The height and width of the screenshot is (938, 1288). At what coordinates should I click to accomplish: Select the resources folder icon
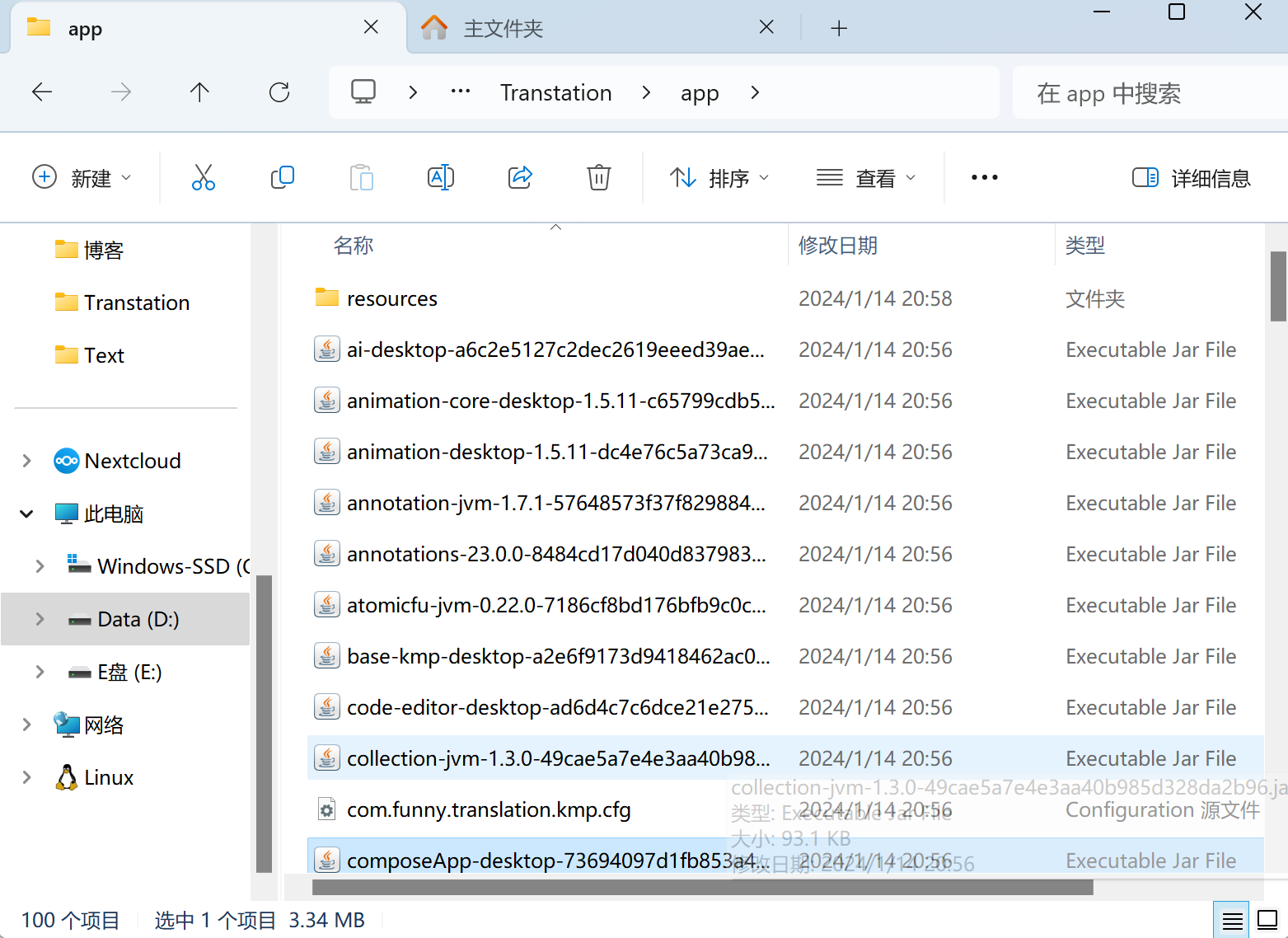pyautogui.click(x=327, y=298)
